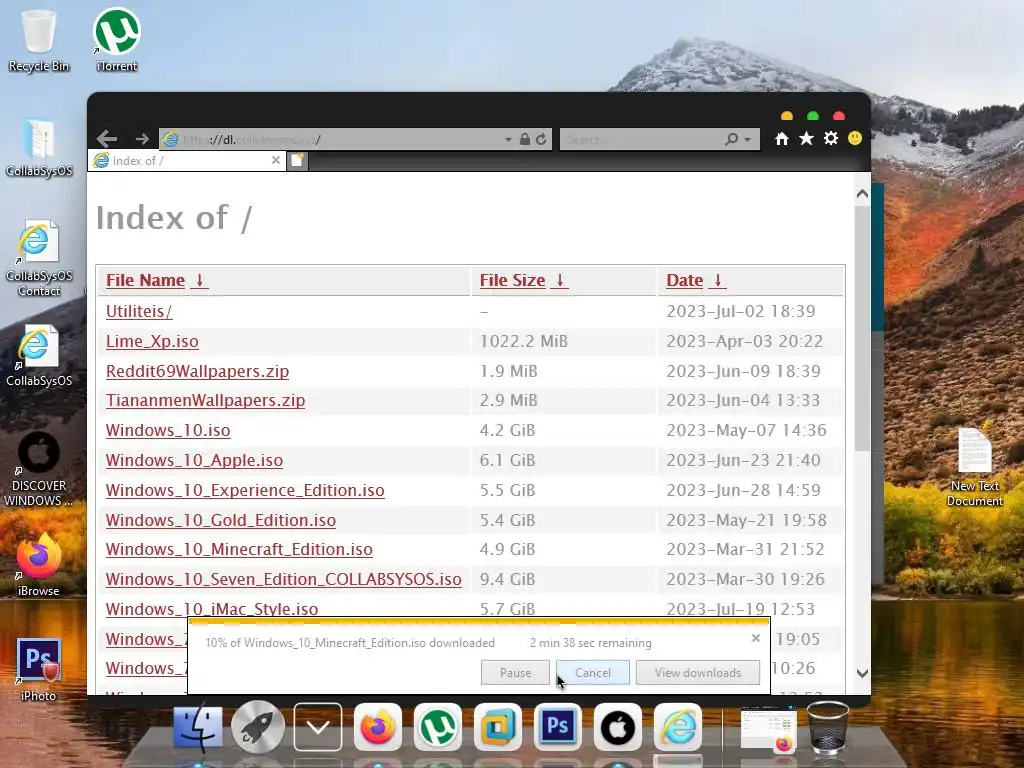Select the Index of / tab
The width and height of the screenshot is (1024, 768).
point(186,161)
